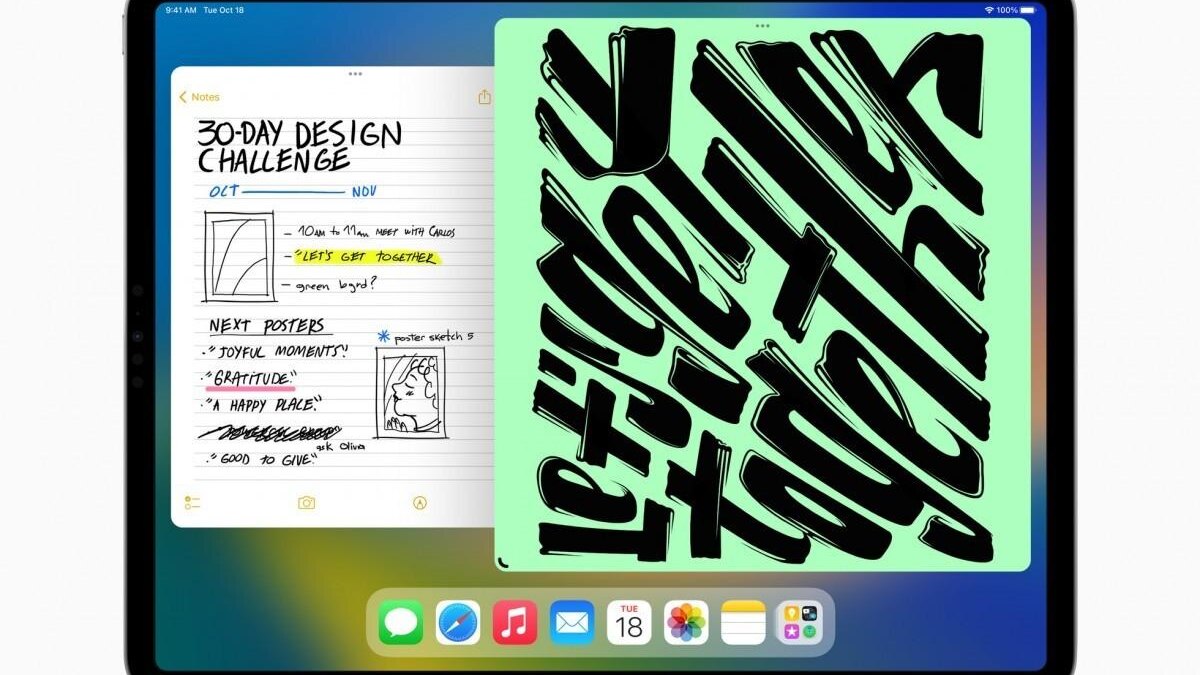Tap the Notes app icon in the dock
The width and height of the screenshot is (1200, 675).
point(743,623)
